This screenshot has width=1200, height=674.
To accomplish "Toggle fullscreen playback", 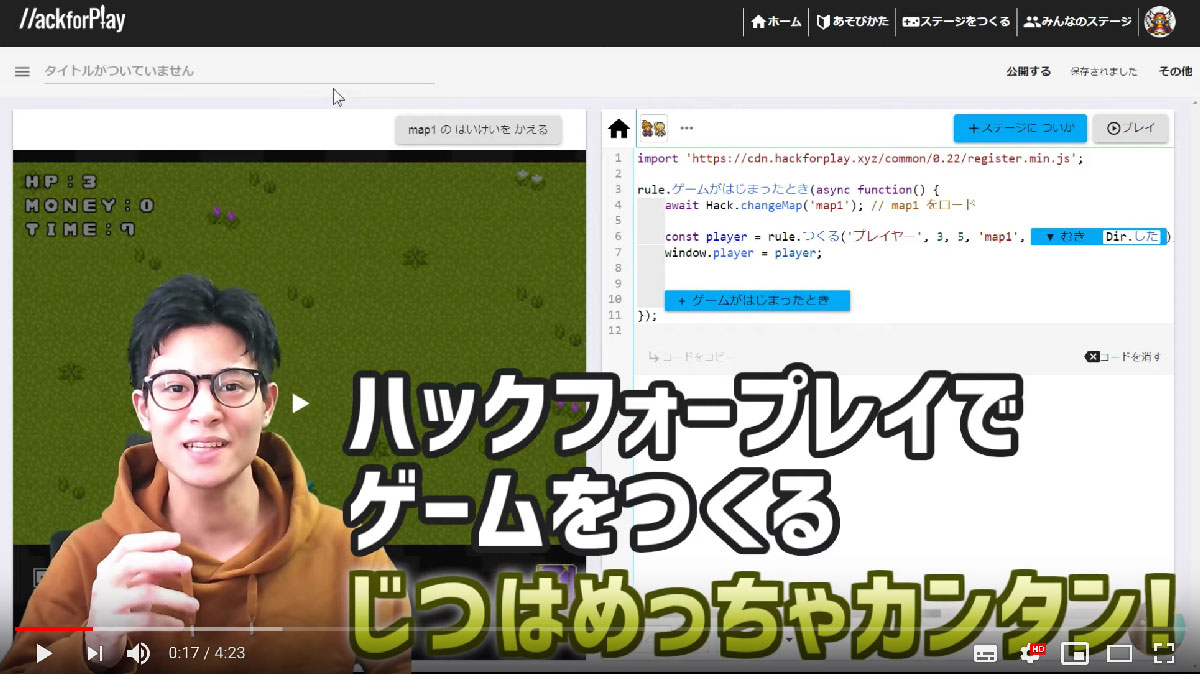I will pyautogui.click(x=1163, y=653).
